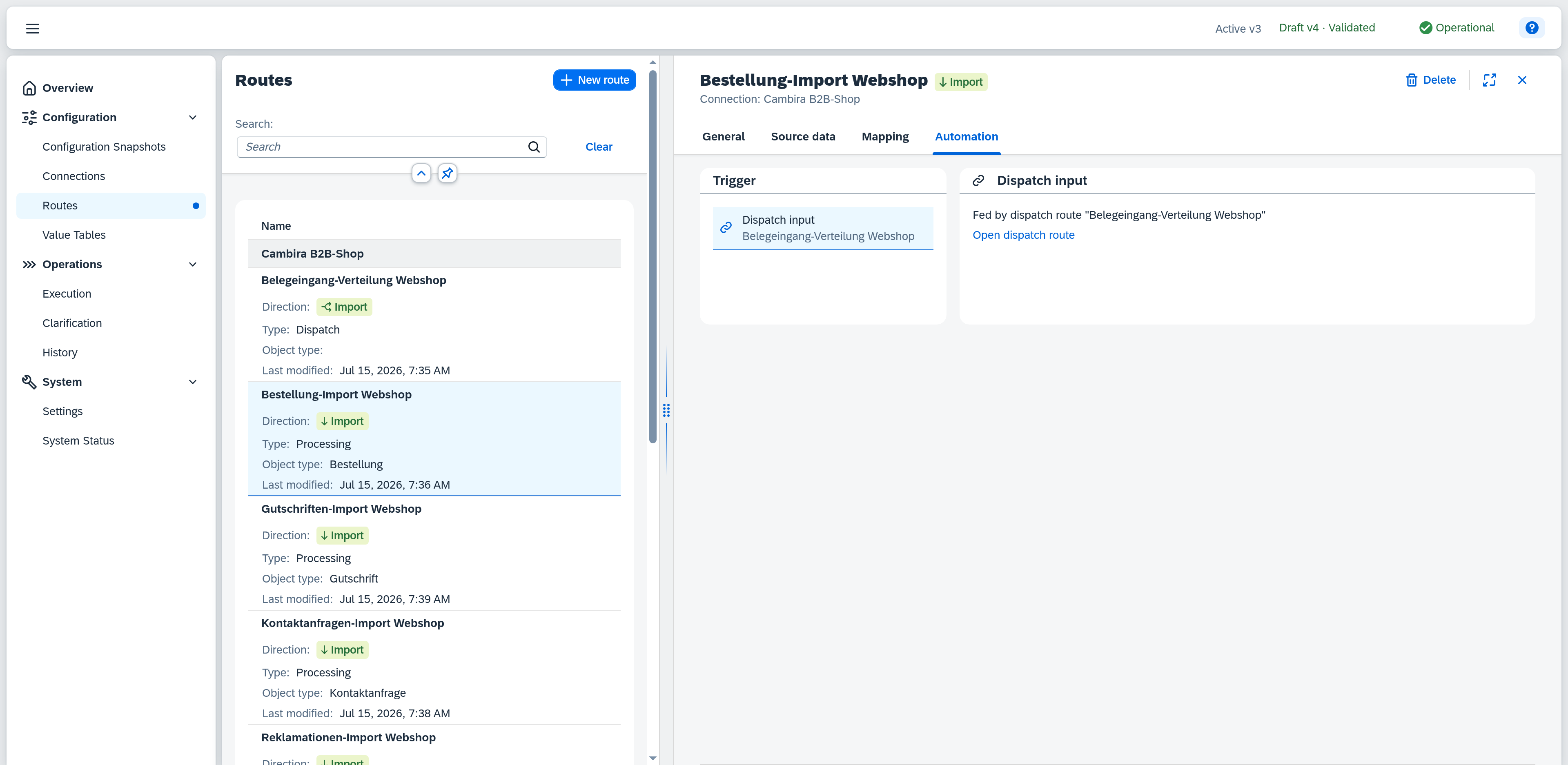Select Reklamationen-Import Webshop route
Screen dimensions: 1568x765
[x=434, y=745]
